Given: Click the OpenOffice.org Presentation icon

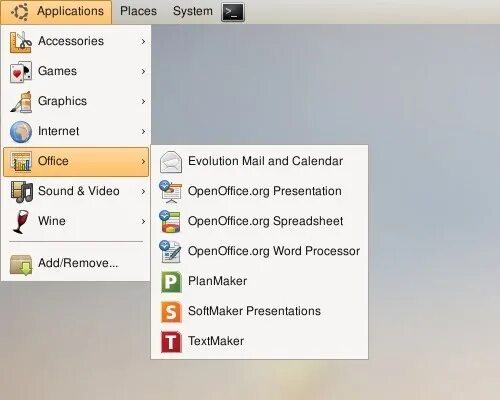Looking at the screenshot, I should point(170,192).
